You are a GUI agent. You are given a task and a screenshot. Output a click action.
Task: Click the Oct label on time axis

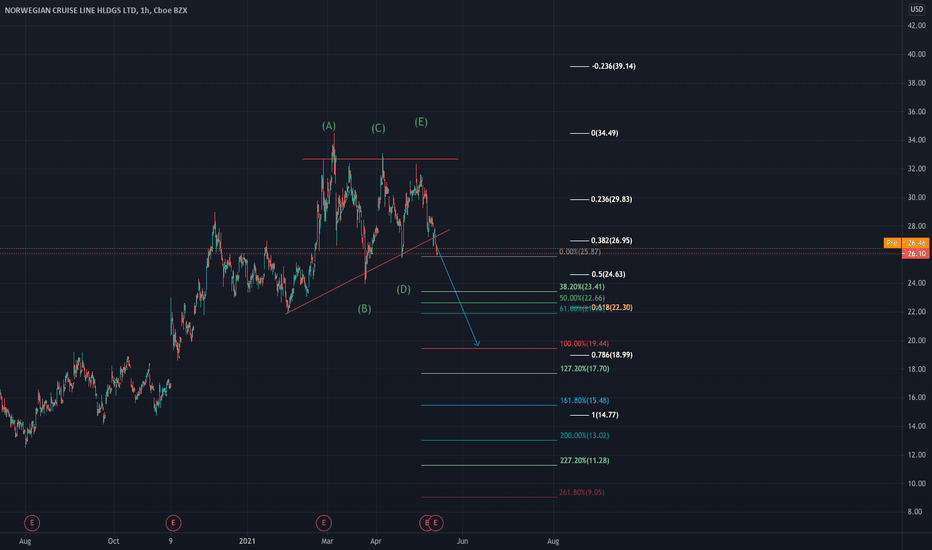click(x=114, y=541)
